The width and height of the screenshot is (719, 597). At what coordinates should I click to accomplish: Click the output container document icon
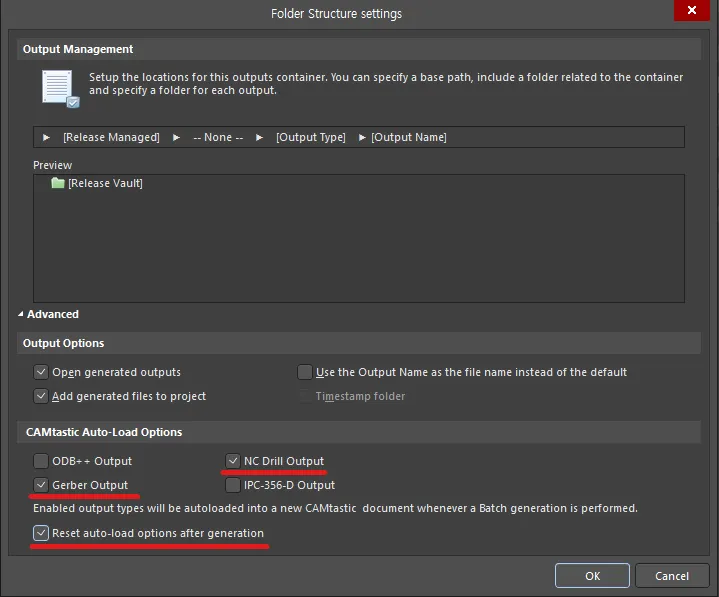tap(61, 88)
